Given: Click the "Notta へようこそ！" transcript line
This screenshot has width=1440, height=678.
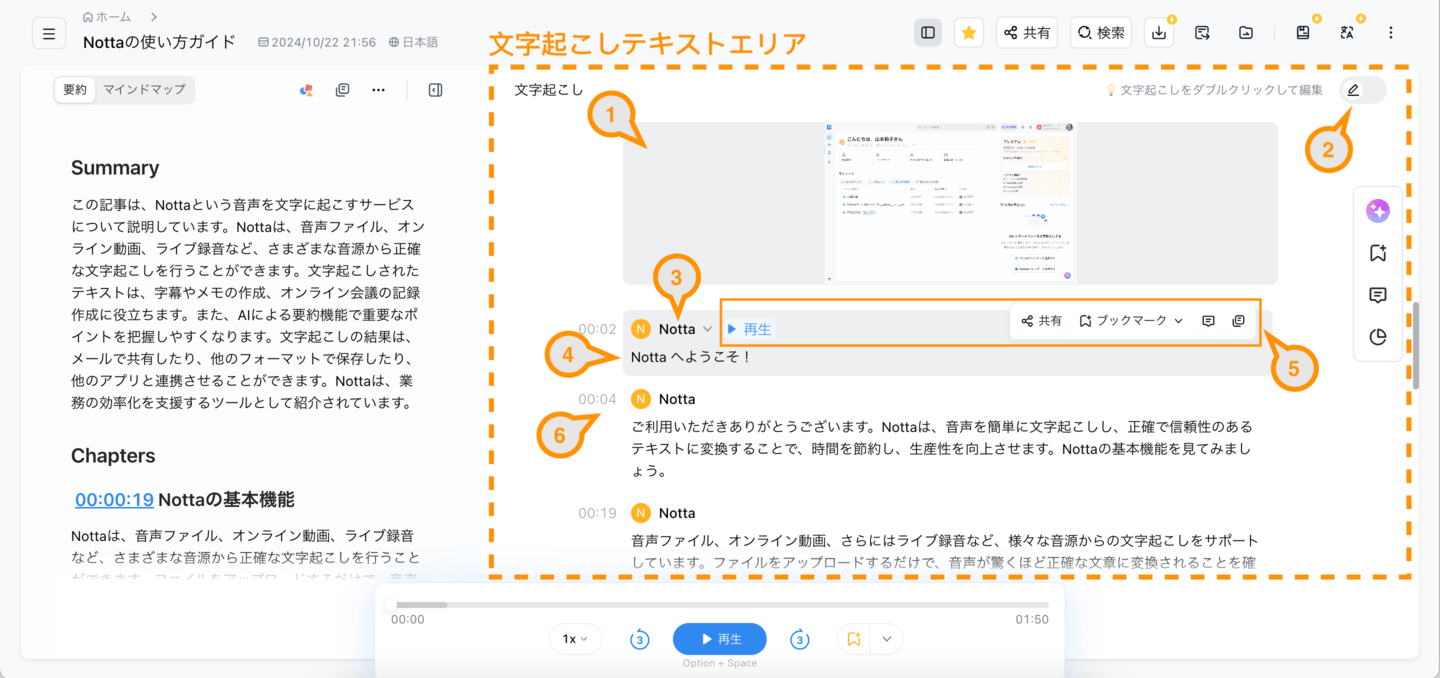Looking at the screenshot, I should pyautogui.click(x=691, y=357).
